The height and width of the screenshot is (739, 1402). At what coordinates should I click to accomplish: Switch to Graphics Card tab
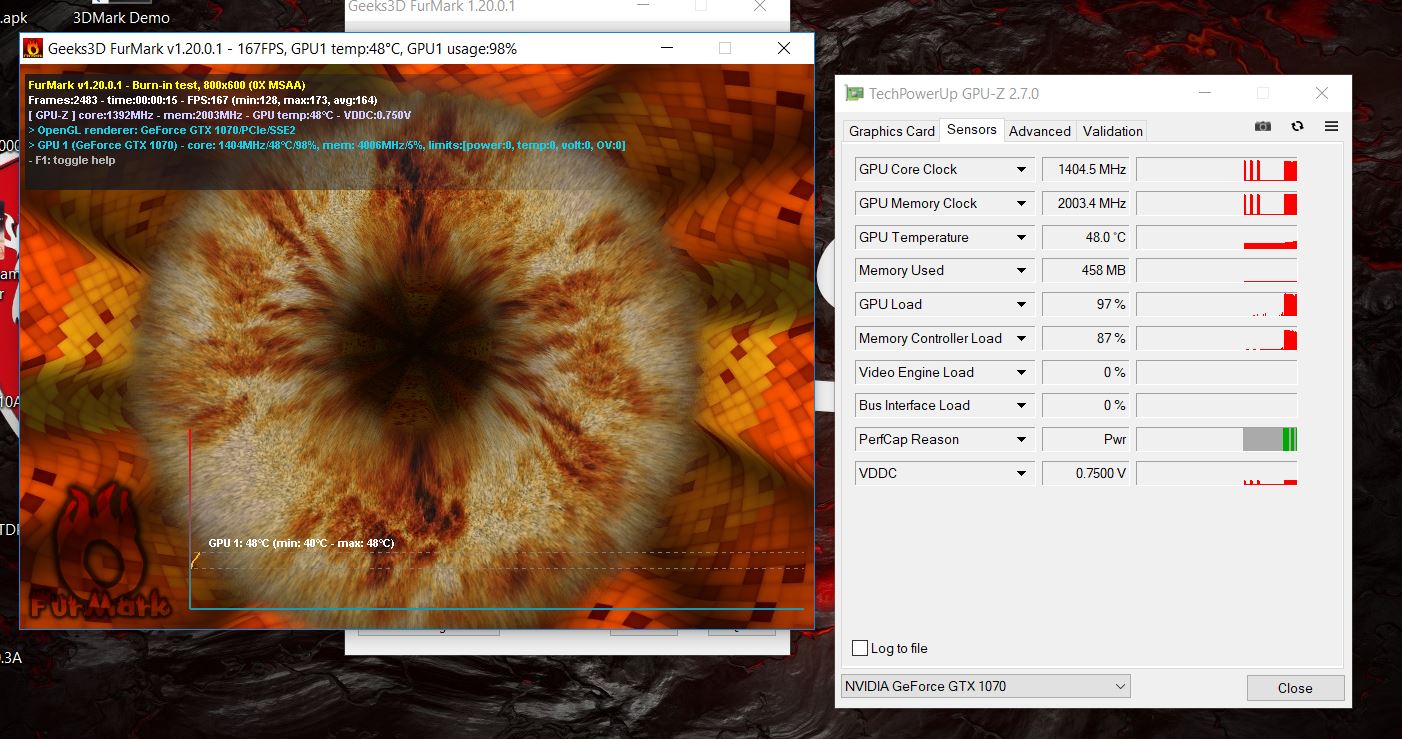click(x=892, y=131)
